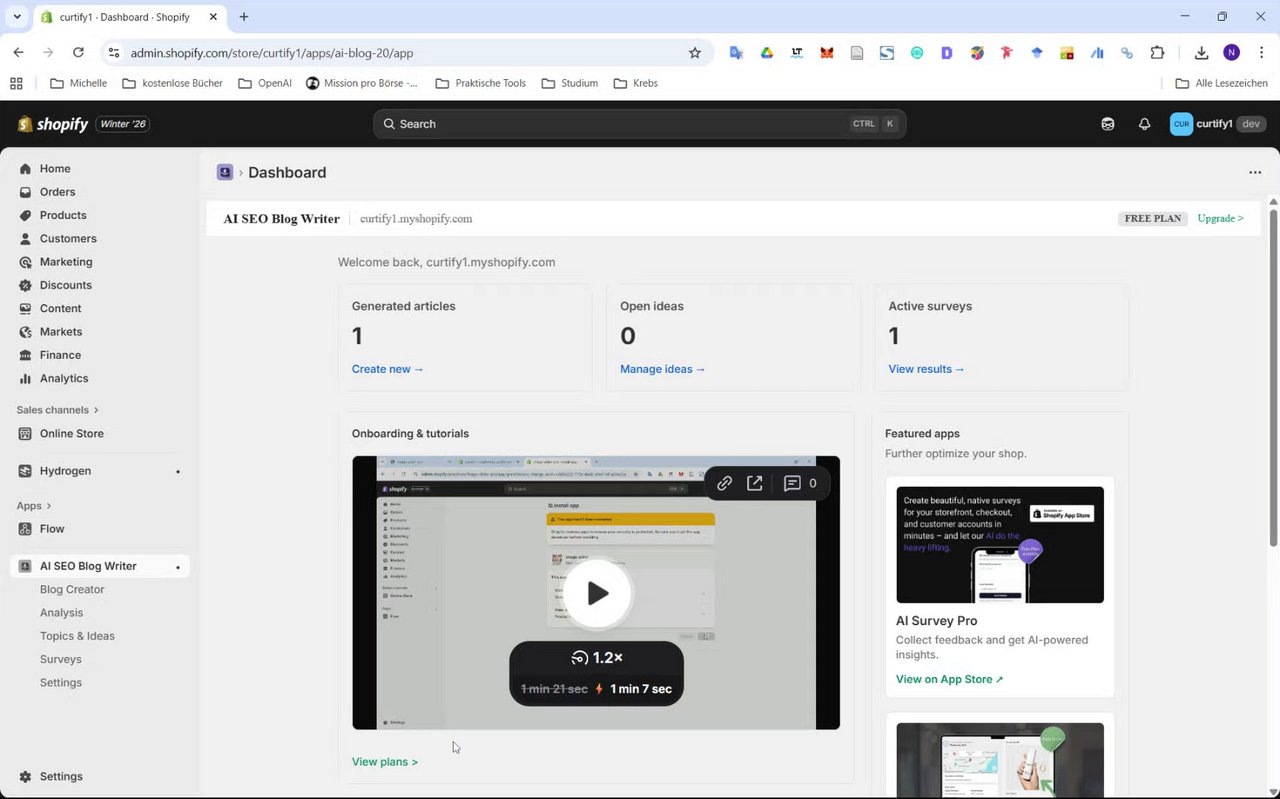Reload the browser page

pyautogui.click(x=78, y=53)
